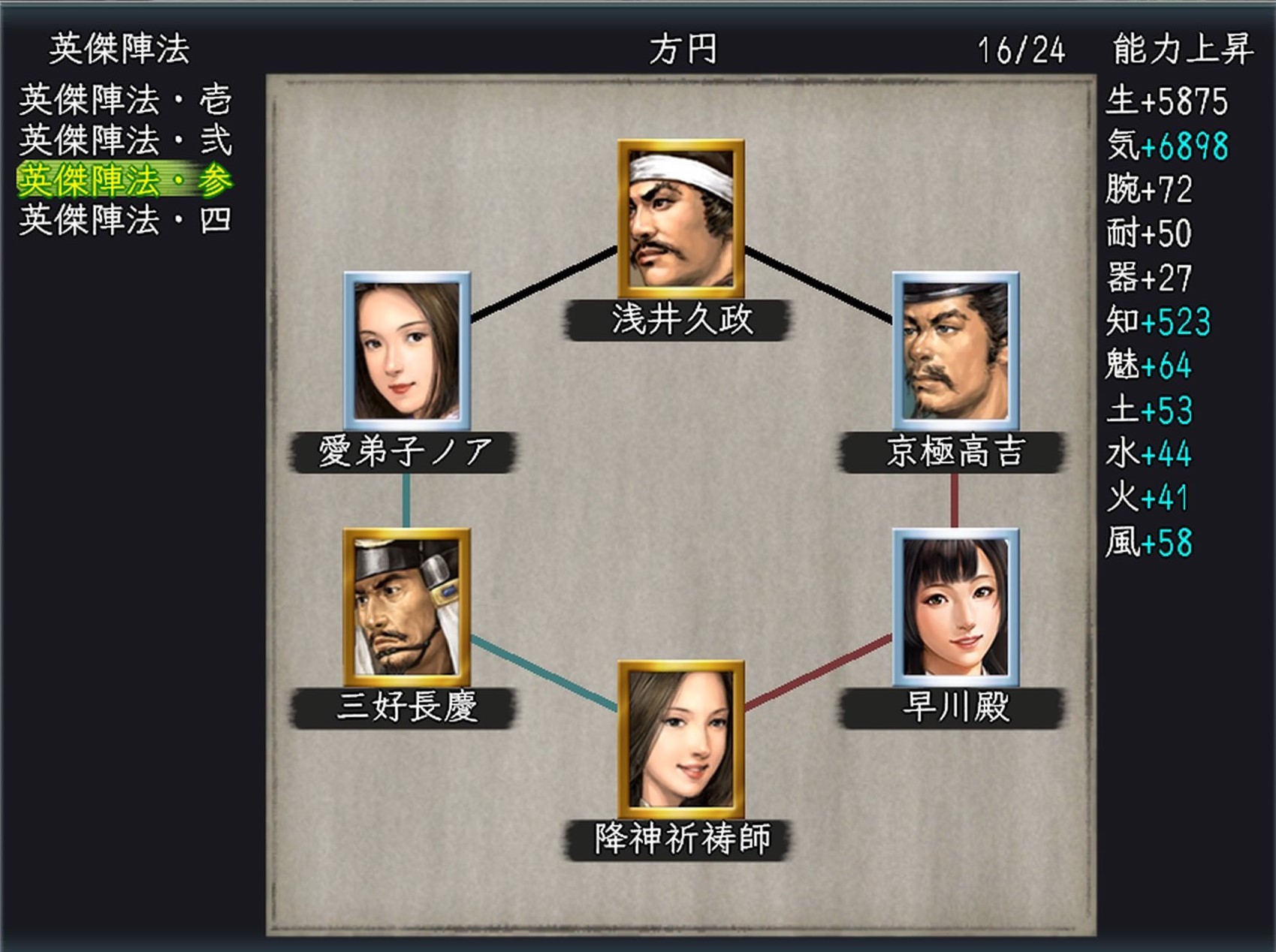Click the 英傑陣法 panel heading
This screenshot has height=952, width=1276.
tap(120, 49)
